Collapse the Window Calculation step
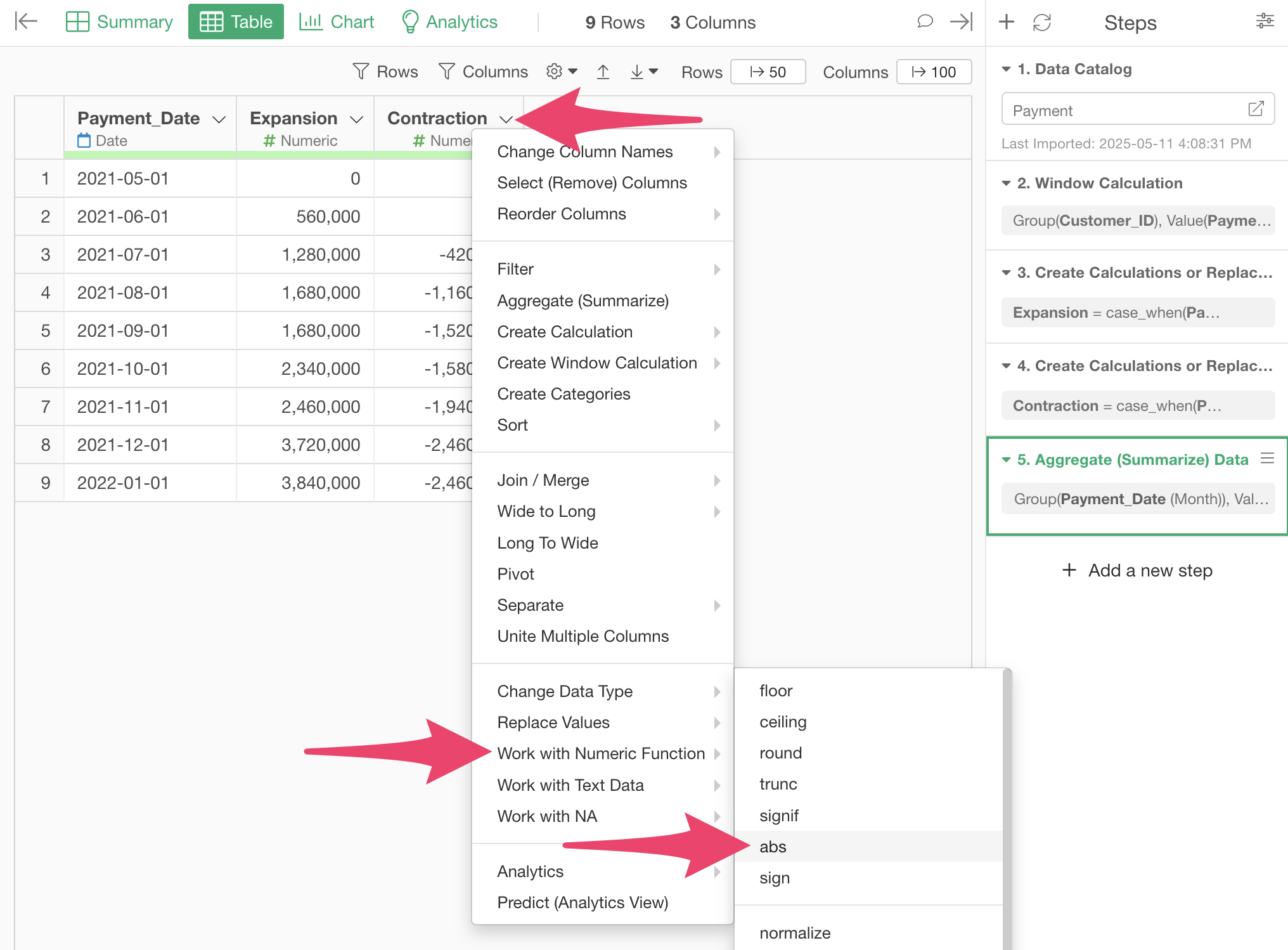This screenshot has height=950, width=1288. pos(1006,183)
